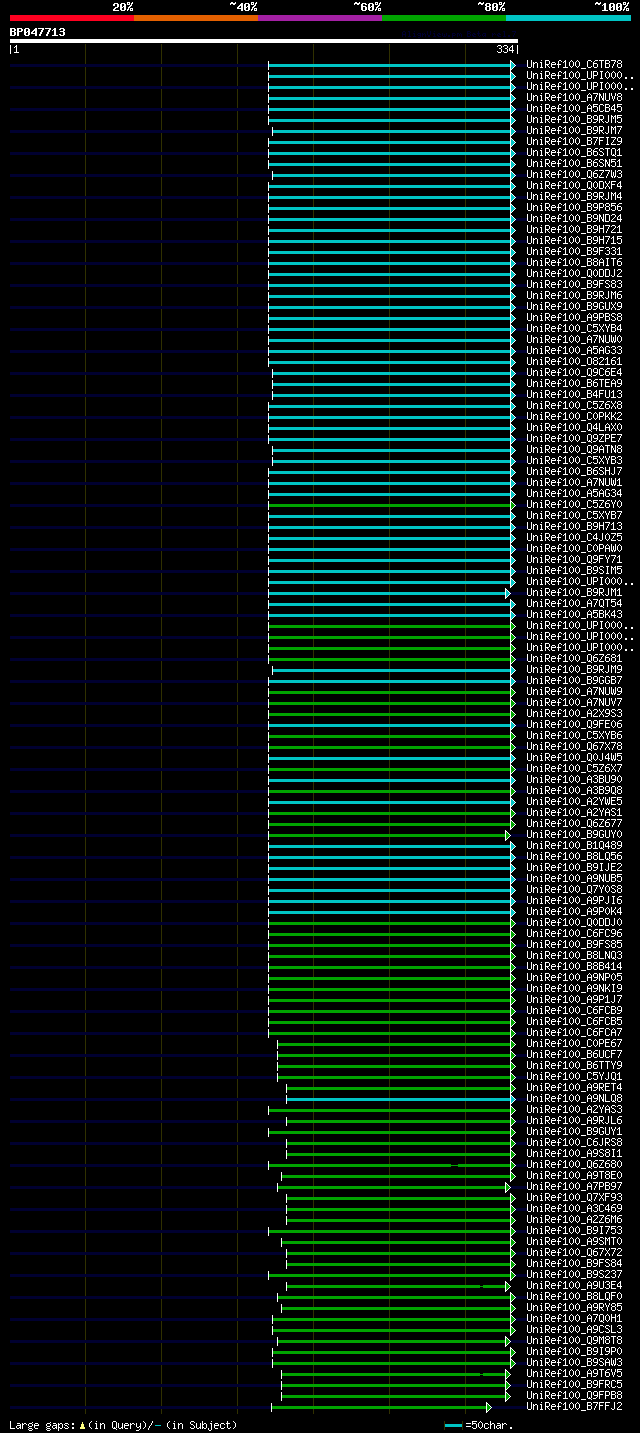Select the UniRef100_B9SAW3 label
Viewport: 640px width, 1433px height.
[575, 1363]
